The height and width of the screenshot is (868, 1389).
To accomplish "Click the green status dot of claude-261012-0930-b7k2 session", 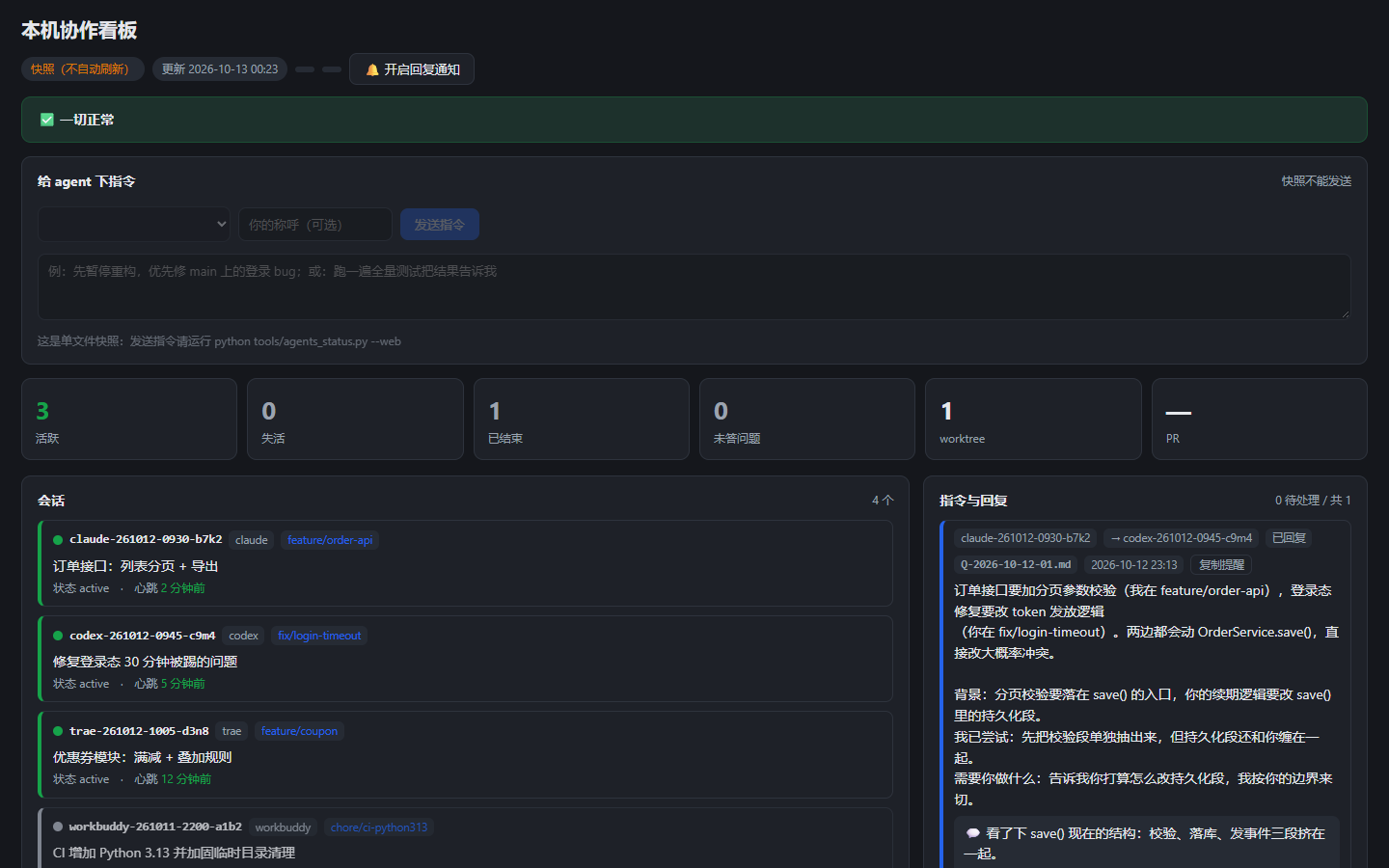I will 58,540.
